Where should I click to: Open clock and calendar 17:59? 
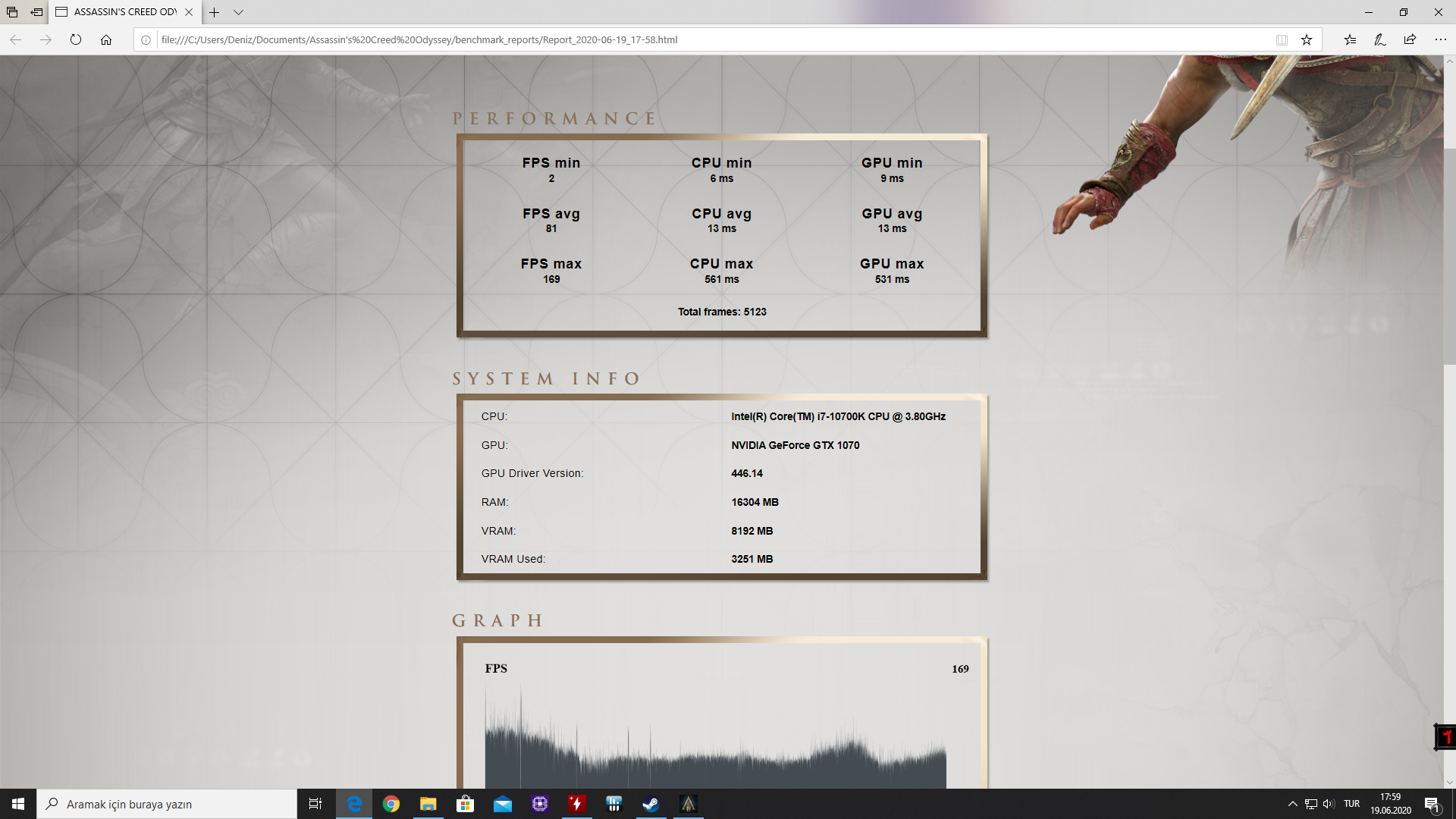[x=1391, y=804]
